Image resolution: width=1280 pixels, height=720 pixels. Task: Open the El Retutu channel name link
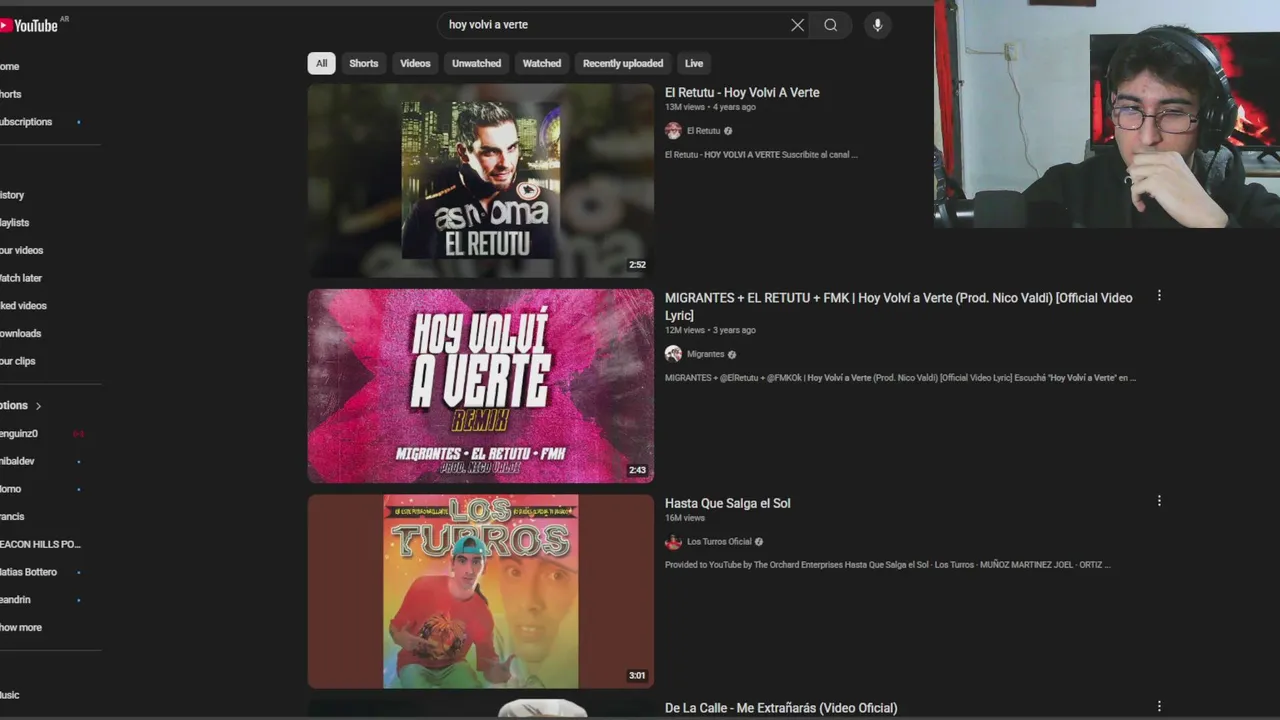click(x=703, y=131)
